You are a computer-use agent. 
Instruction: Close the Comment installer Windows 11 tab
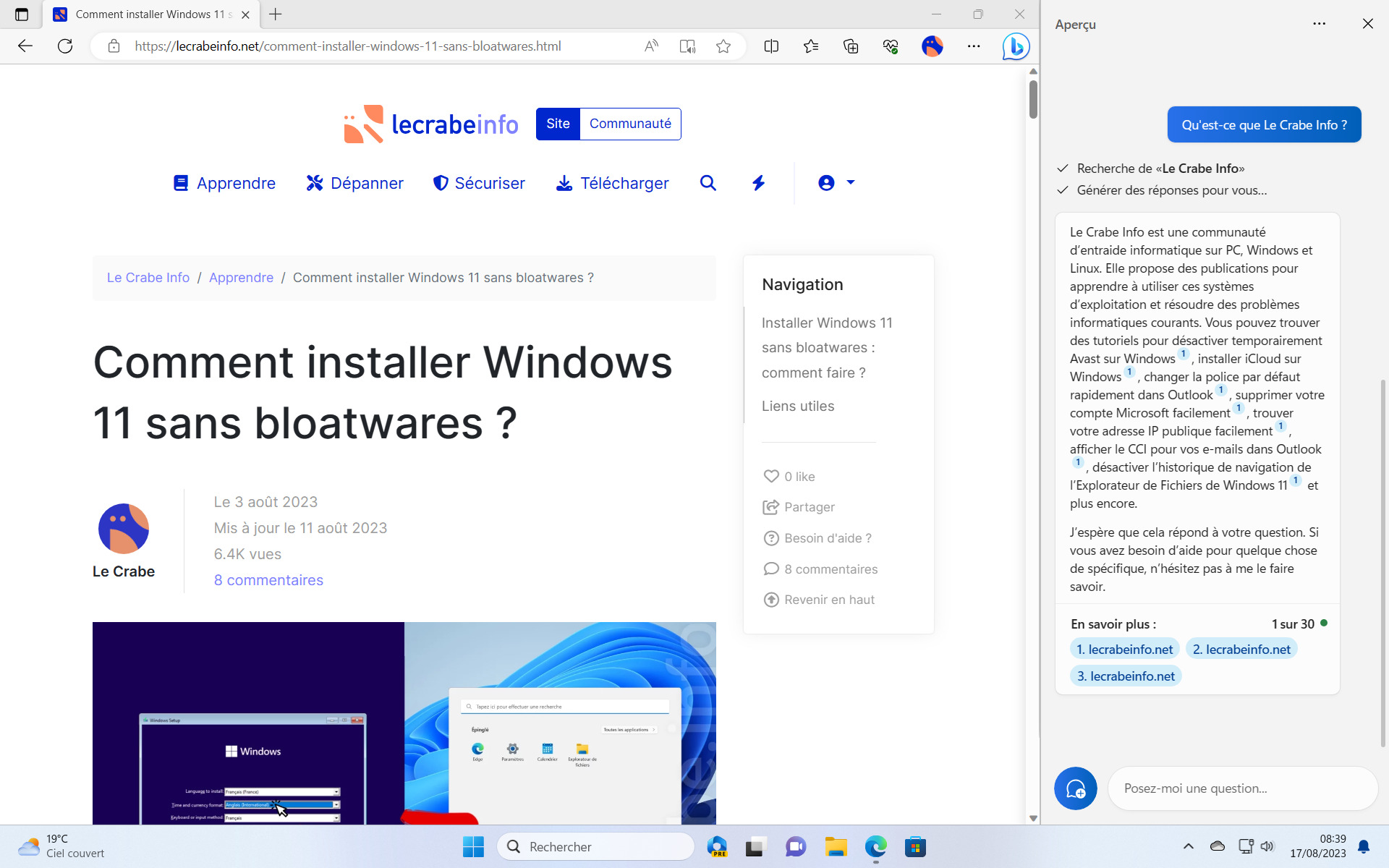click(245, 14)
